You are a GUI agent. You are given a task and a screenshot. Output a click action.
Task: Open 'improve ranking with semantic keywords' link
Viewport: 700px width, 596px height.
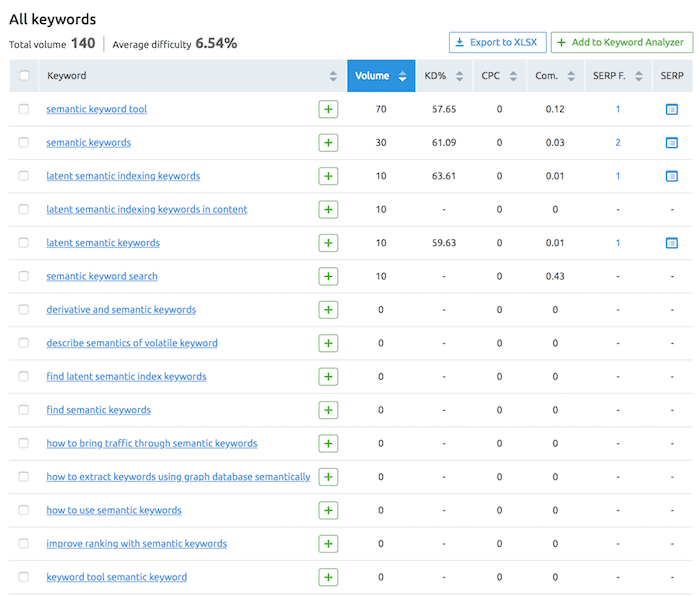click(137, 544)
